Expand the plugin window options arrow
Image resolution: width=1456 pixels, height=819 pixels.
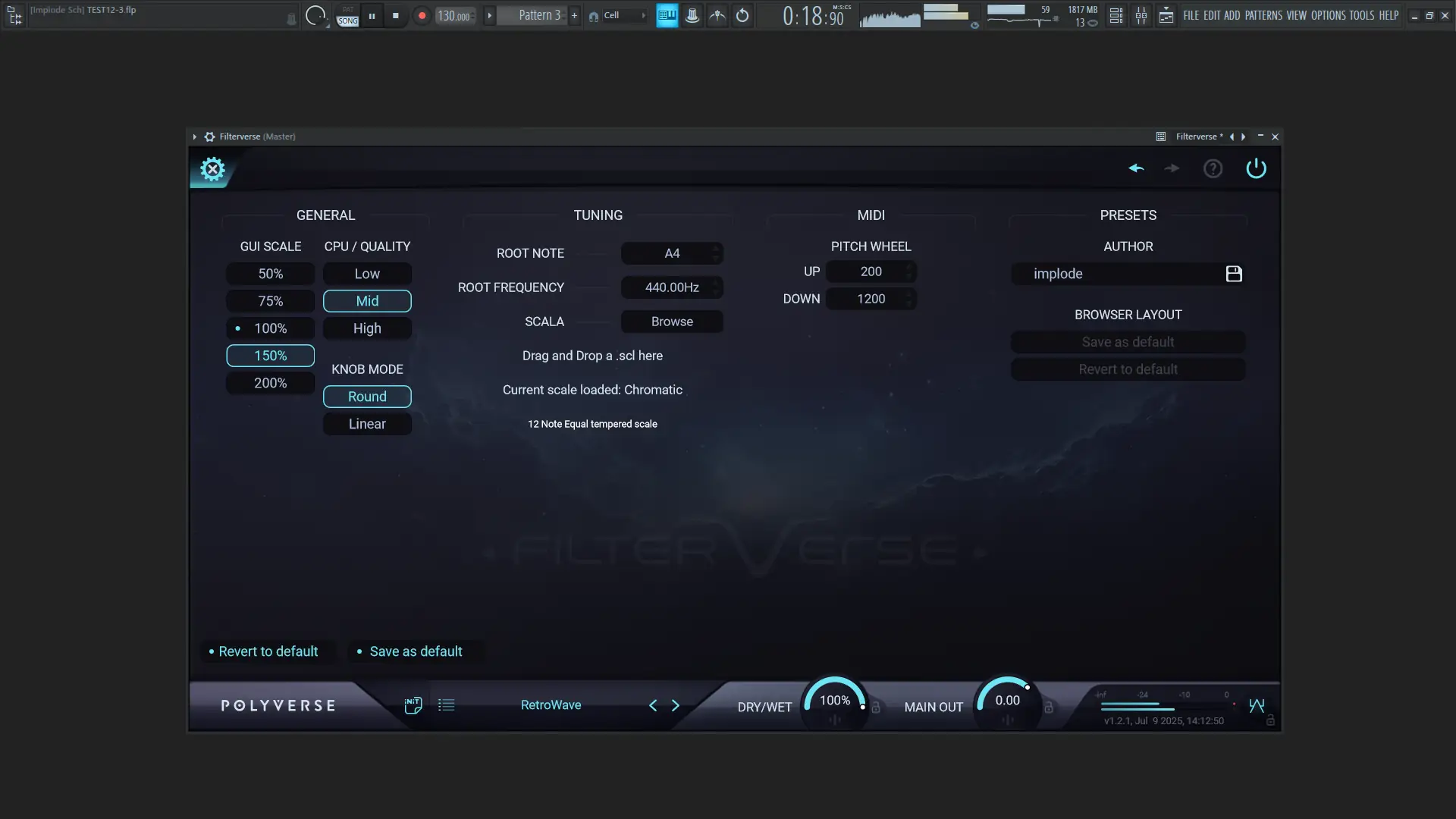pyautogui.click(x=195, y=136)
